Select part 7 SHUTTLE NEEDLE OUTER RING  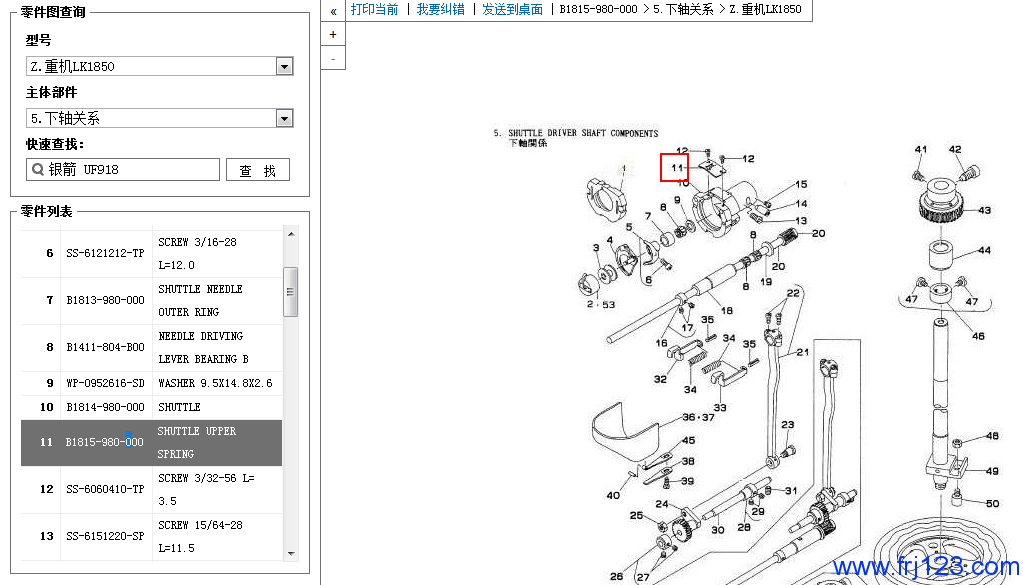151,300
